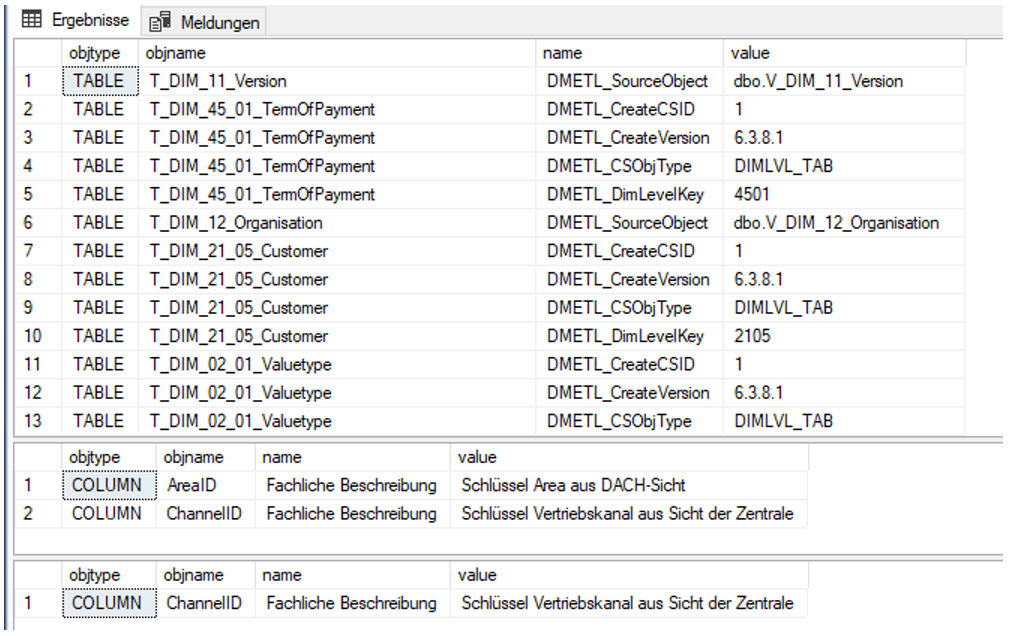Select name header in third grid
This screenshot has height=636, width=1010.
352,575
